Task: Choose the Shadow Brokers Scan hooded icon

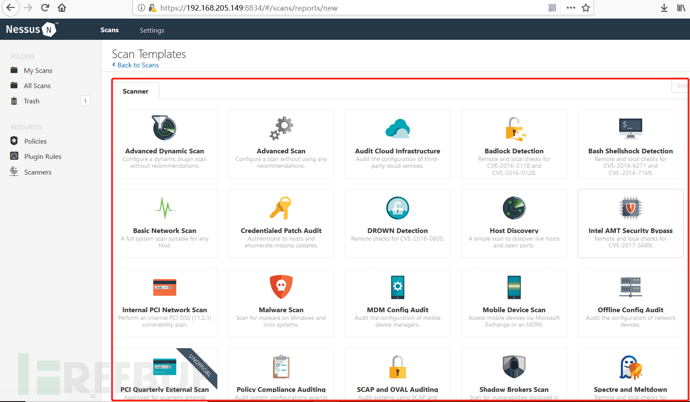Action: (x=514, y=366)
